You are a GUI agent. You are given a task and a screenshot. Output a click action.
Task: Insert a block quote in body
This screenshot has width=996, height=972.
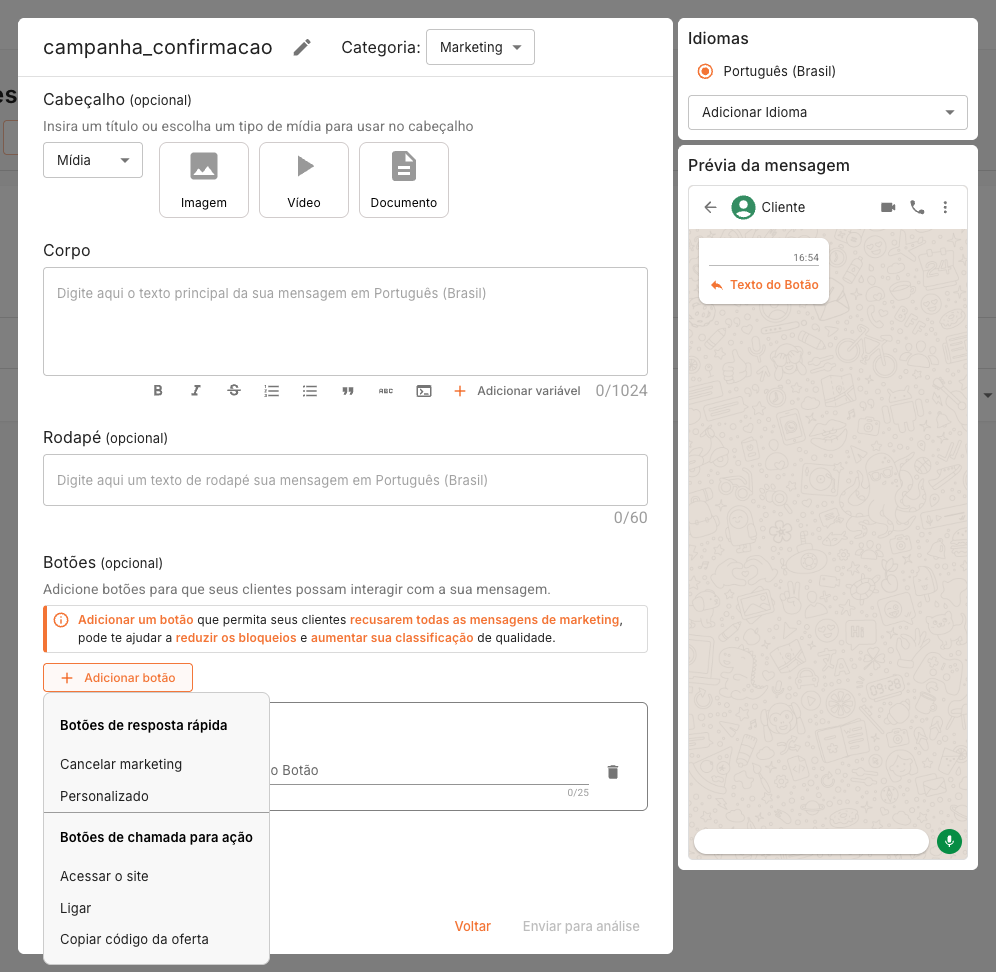point(348,391)
